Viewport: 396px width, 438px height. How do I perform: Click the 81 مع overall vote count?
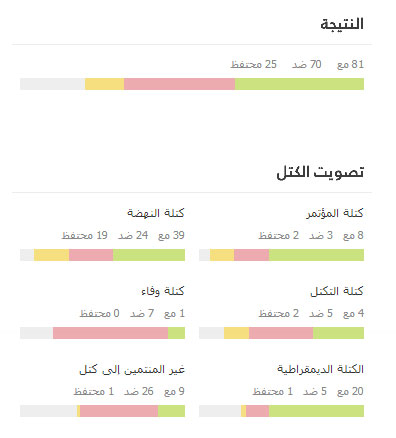tap(350, 64)
